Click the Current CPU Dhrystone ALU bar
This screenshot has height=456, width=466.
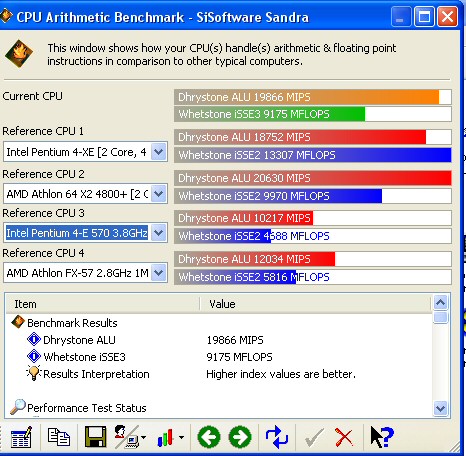[x=313, y=97]
